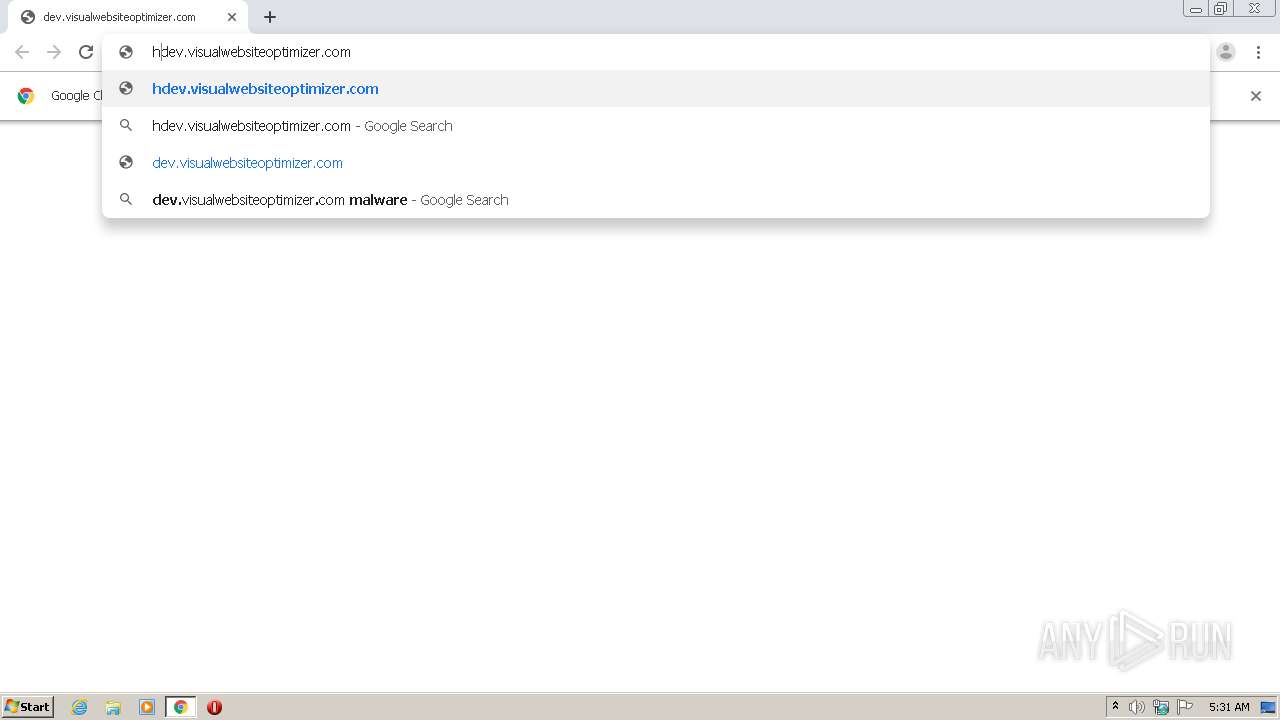Open a new tab with the plus button
Image resolution: width=1280 pixels, height=720 pixels.
pyautogui.click(x=270, y=17)
